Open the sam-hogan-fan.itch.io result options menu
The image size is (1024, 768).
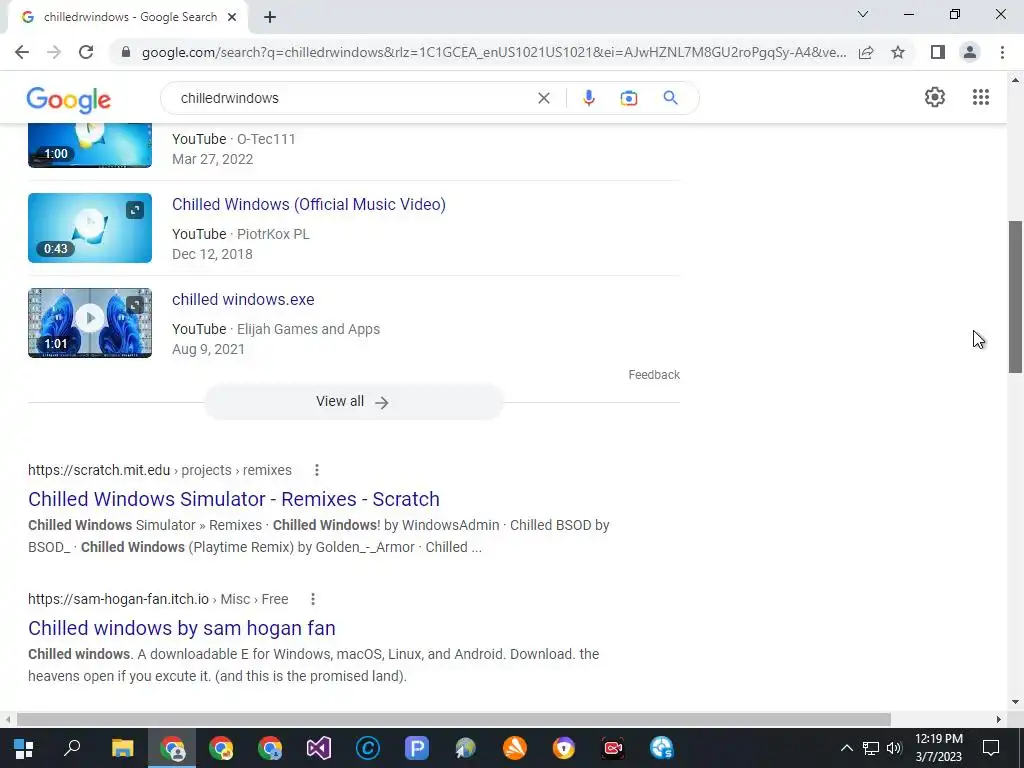[313, 599]
